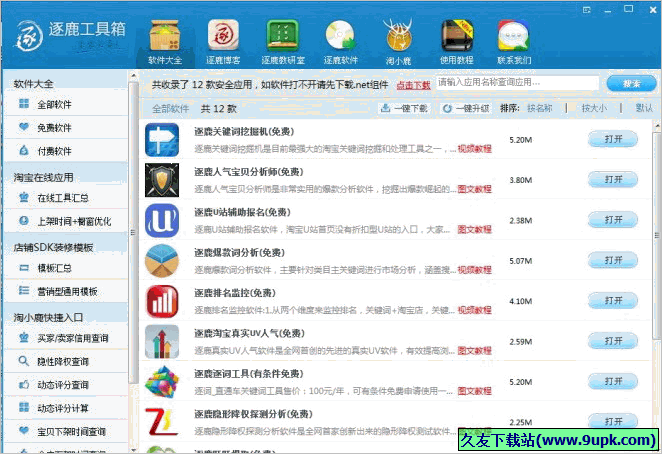The height and width of the screenshot is (454, 662).
Task: Click 逐鹿排名监控(免费) title
Action: click(235, 293)
